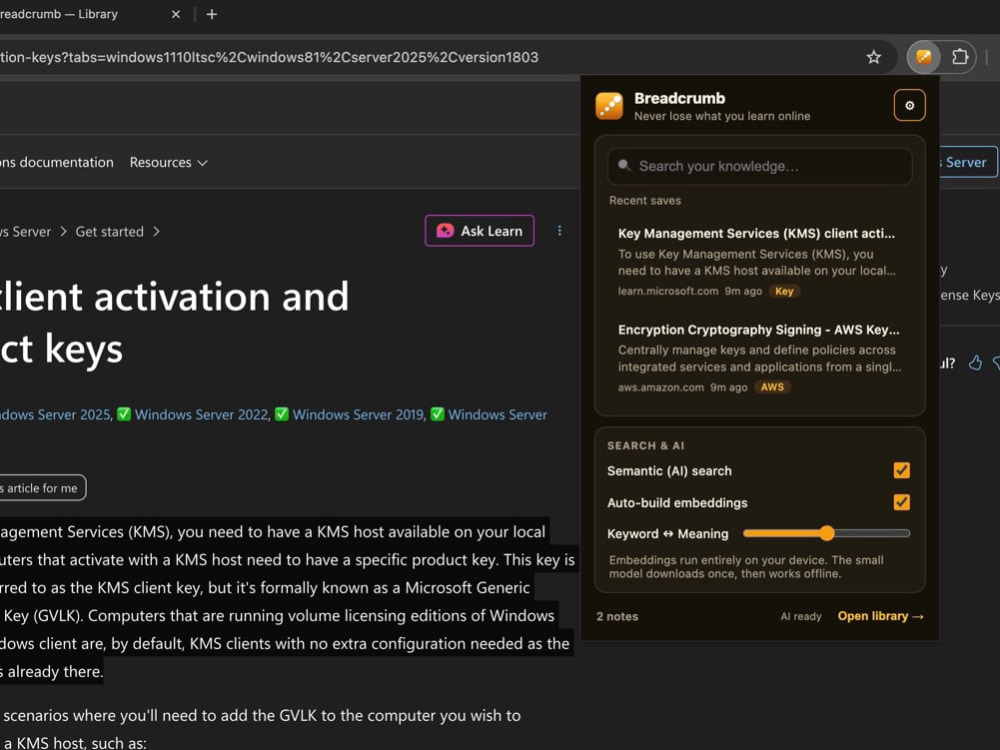Click the browser address bar URL
The image size is (1000, 750).
click(x=268, y=57)
